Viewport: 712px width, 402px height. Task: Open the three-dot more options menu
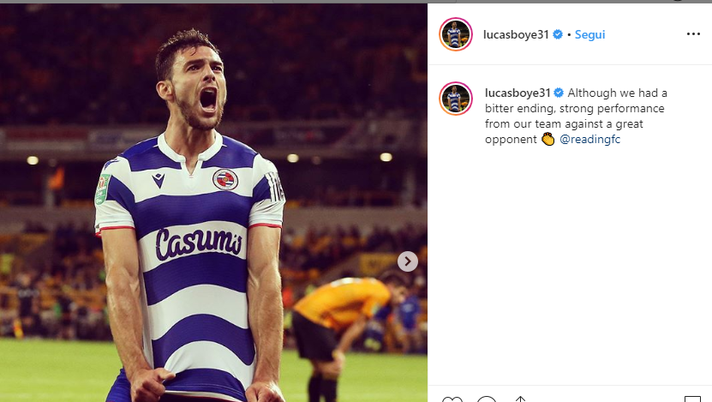[x=693, y=34]
